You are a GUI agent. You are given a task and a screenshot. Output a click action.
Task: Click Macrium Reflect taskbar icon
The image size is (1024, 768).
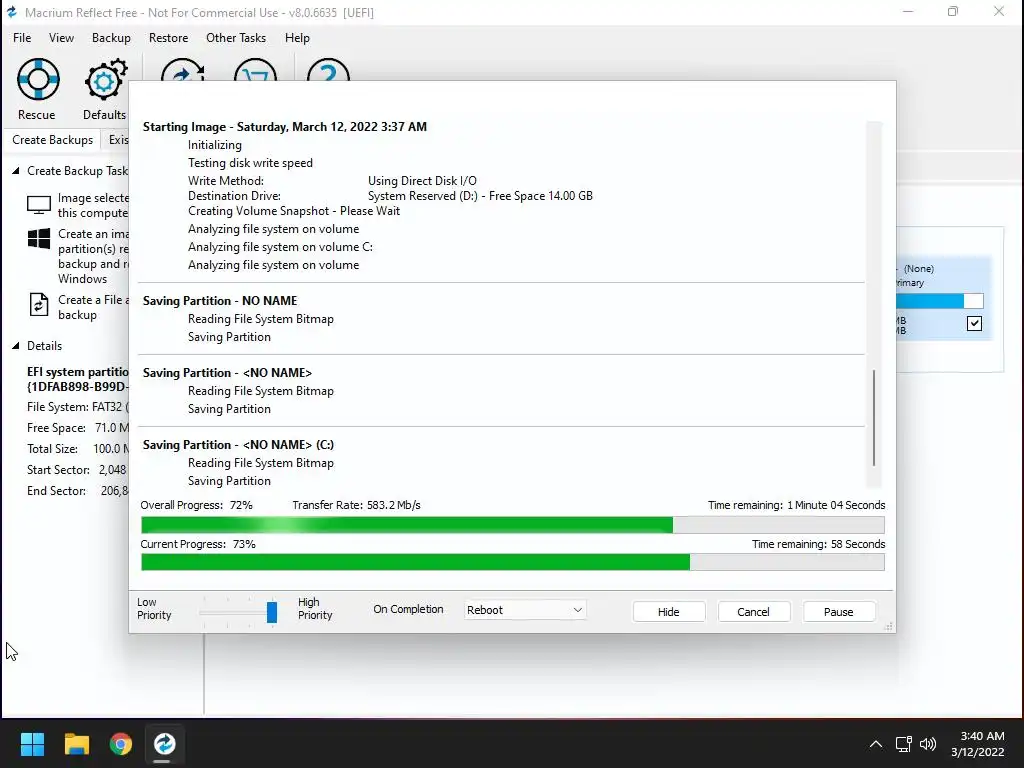(165, 744)
